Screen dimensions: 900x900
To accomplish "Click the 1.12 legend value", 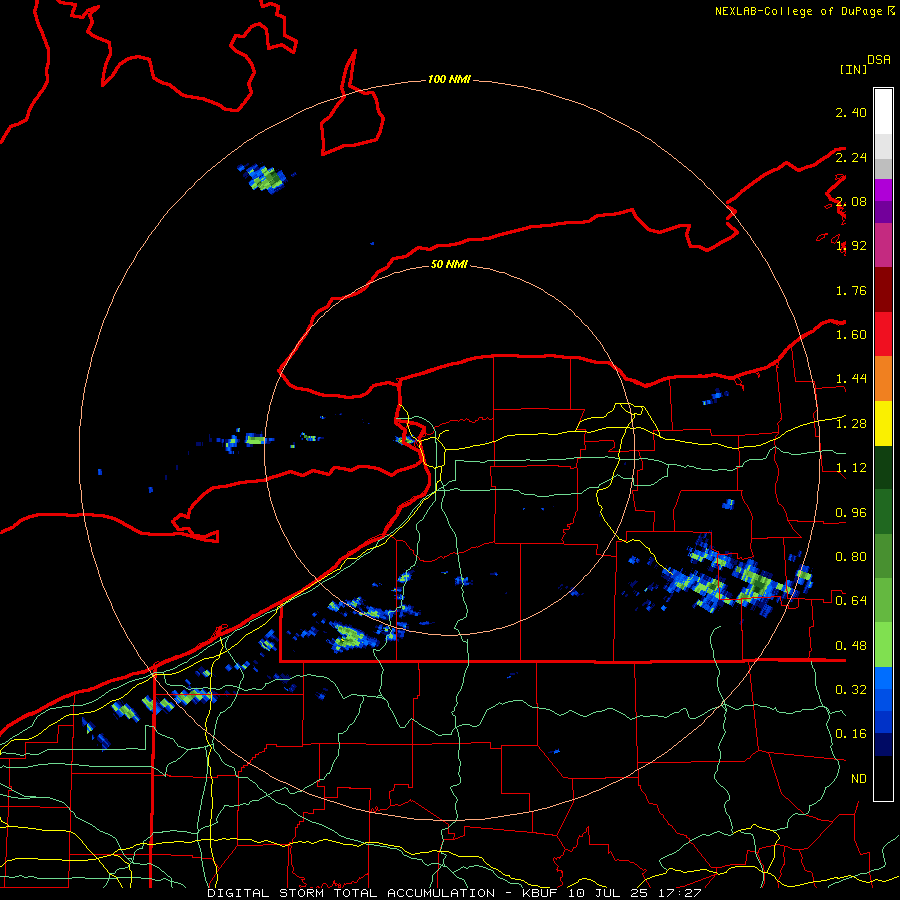I will coord(851,468).
